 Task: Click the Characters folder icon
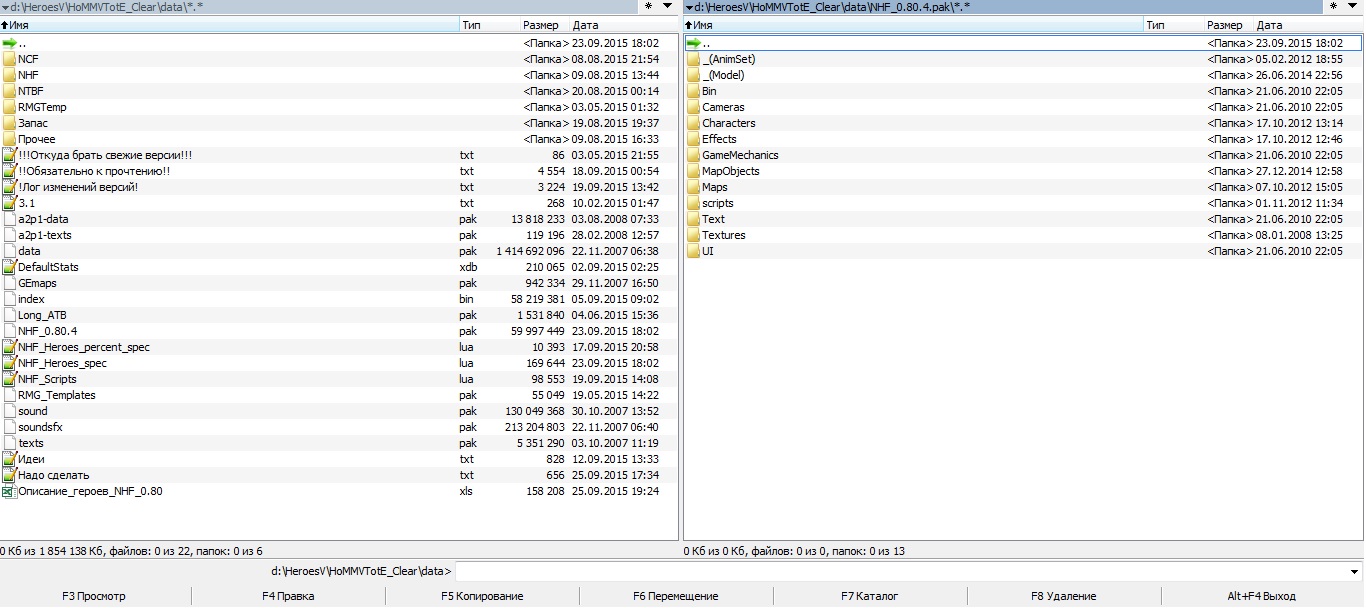pyautogui.click(x=694, y=123)
